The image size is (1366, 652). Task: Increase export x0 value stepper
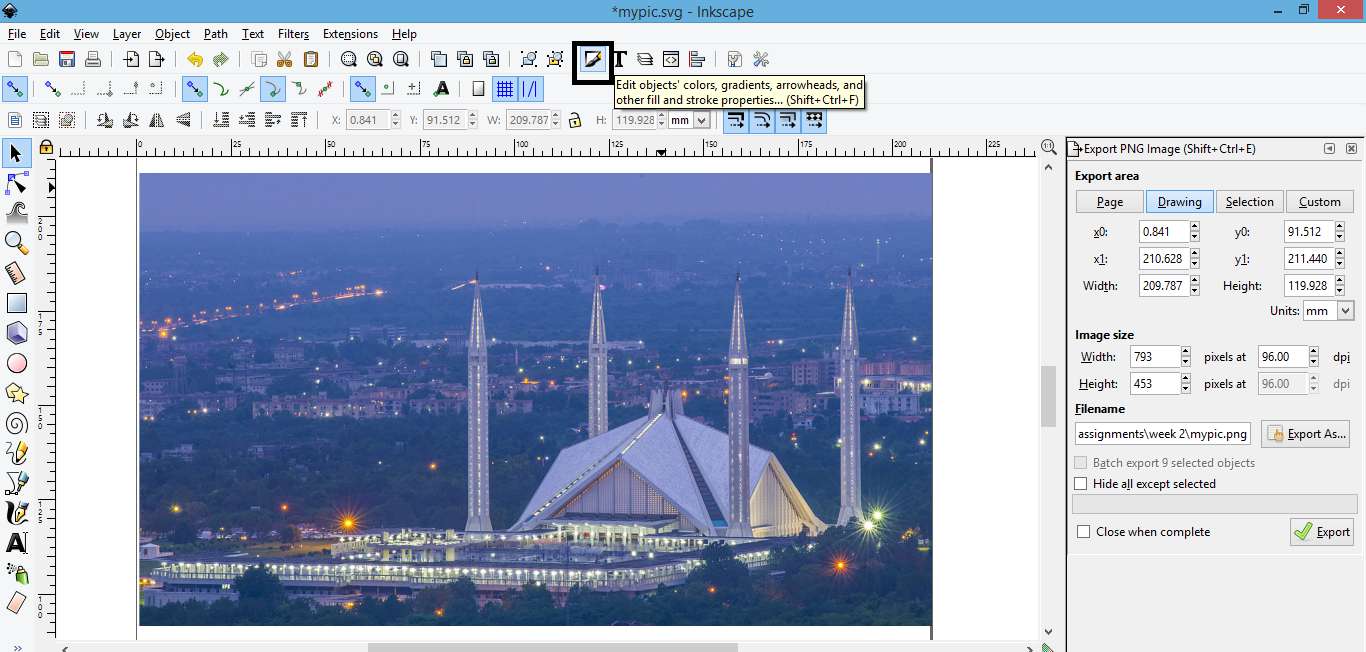1195,228
